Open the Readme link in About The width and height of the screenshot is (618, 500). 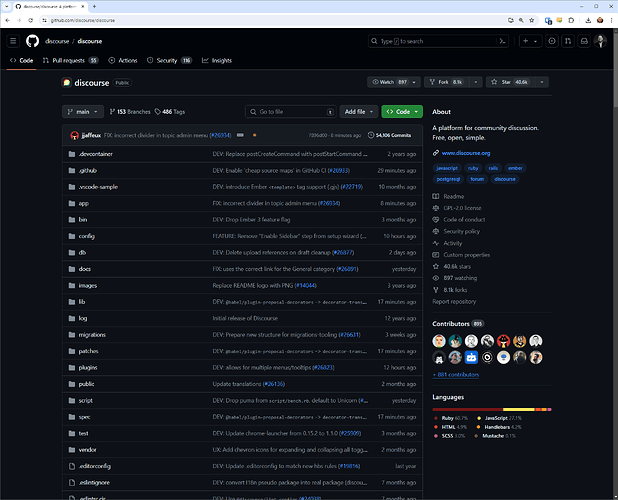(x=454, y=196)
